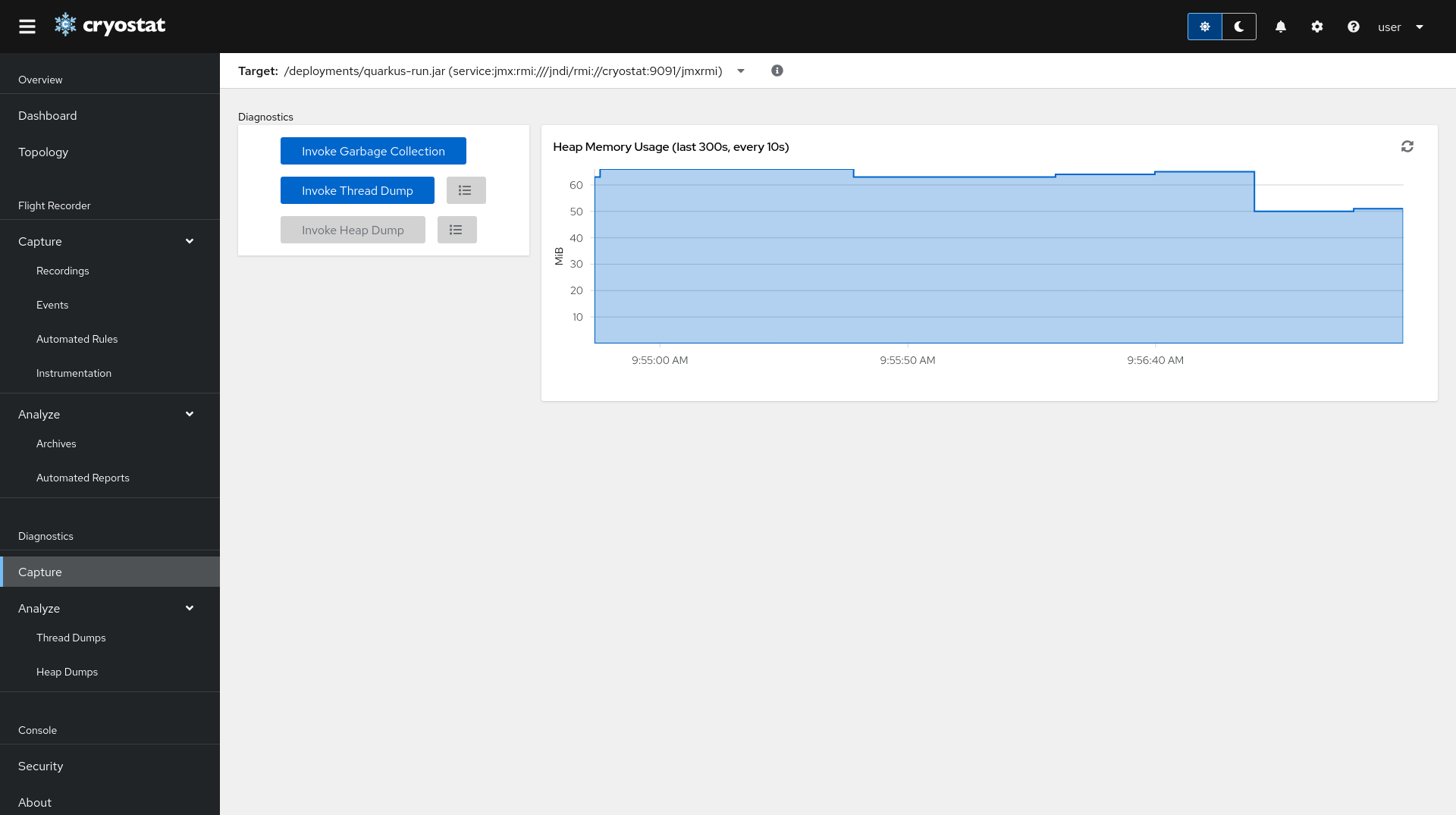Viewport: 1456px width, 815px height.
Task: Open the help question mark icon
Action: click(1354, 27)
